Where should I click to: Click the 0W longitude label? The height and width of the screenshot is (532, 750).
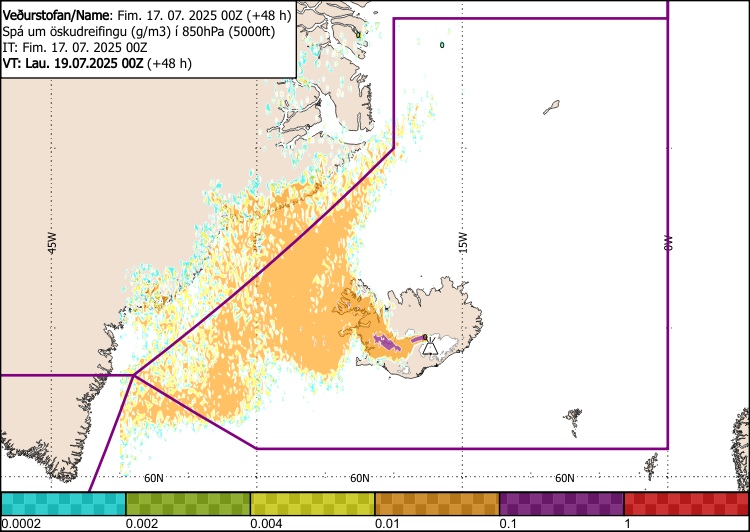coord(668,243)
